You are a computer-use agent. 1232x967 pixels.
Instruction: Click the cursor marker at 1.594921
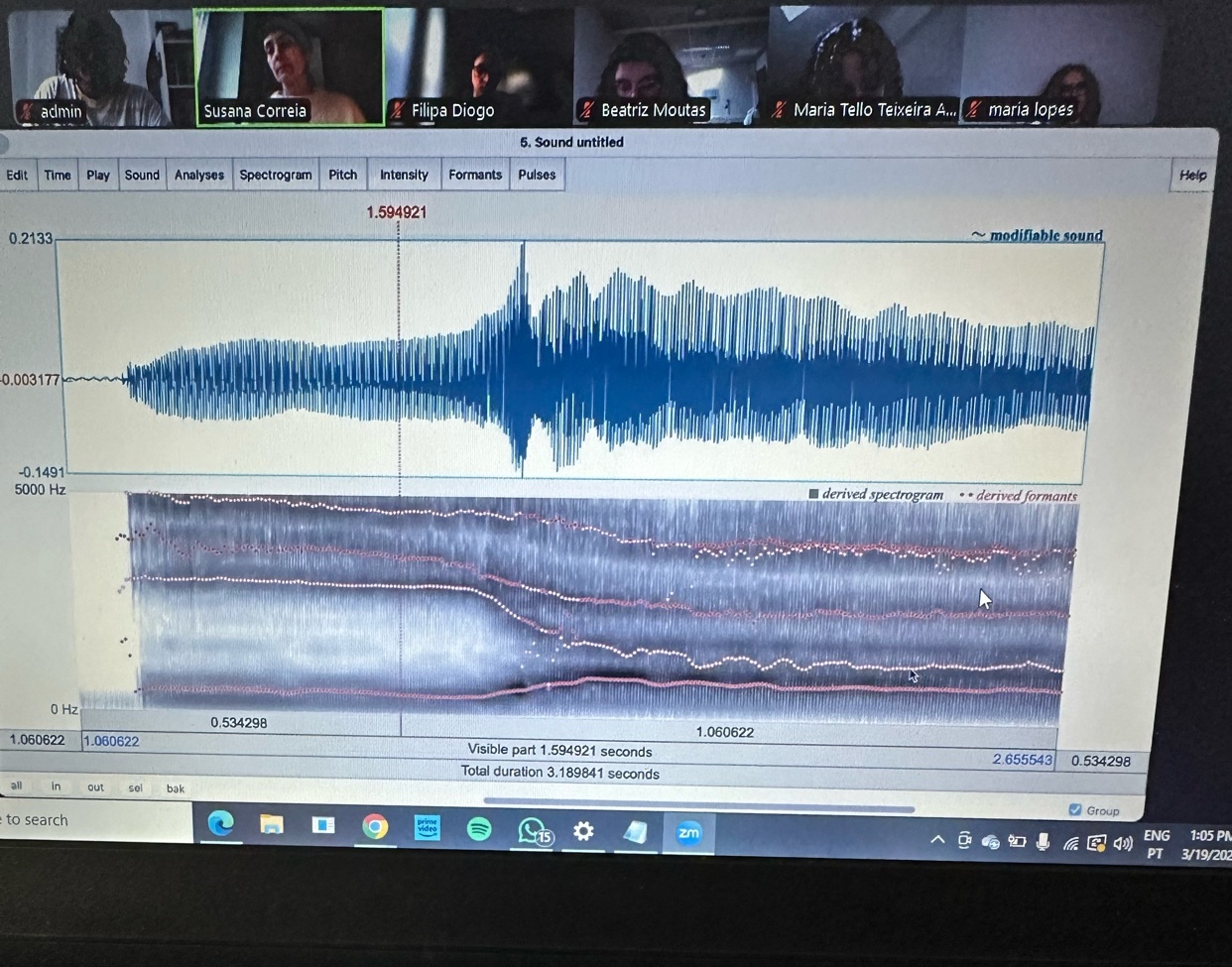397,212
